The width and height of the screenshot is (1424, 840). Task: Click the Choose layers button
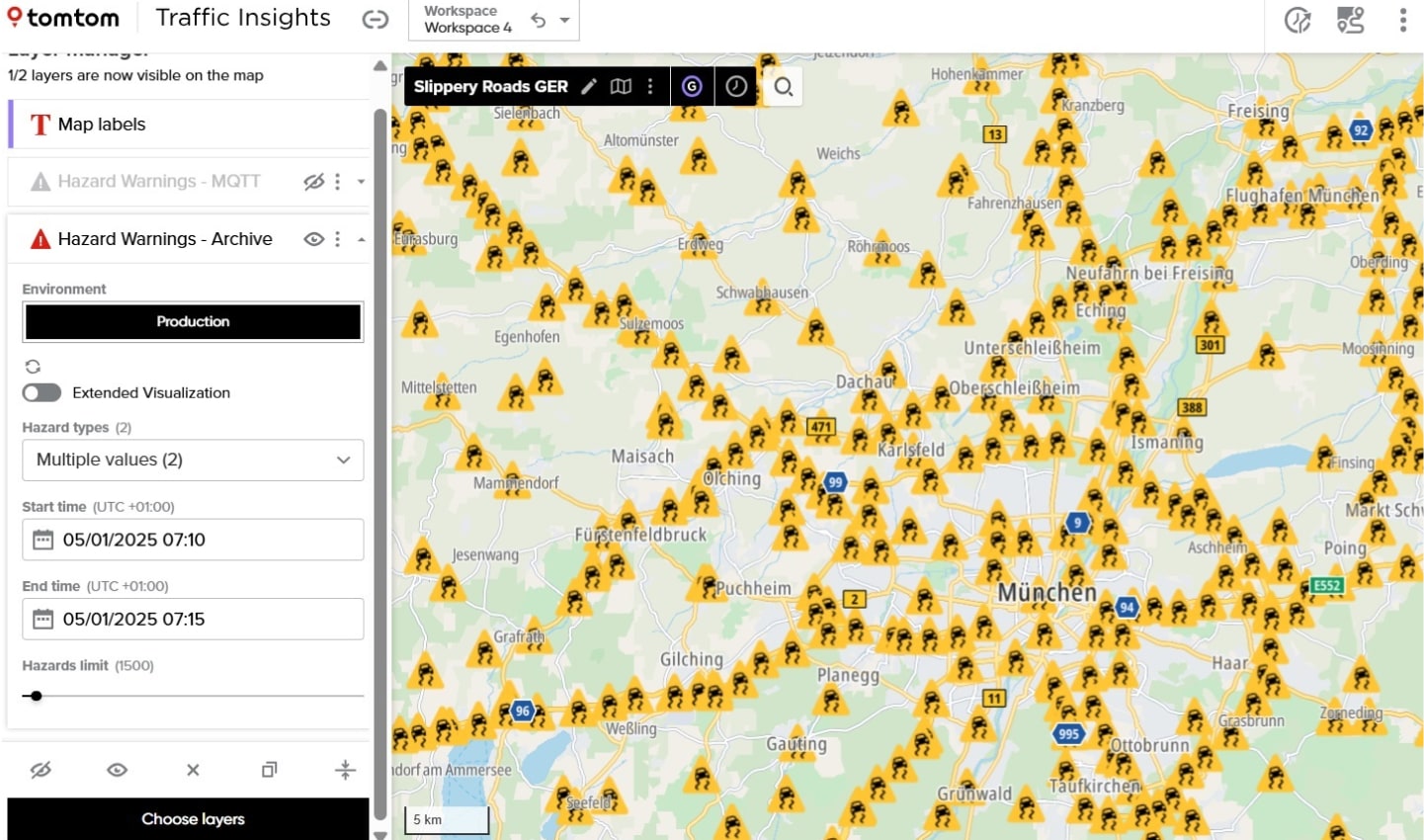pos(188,819)
